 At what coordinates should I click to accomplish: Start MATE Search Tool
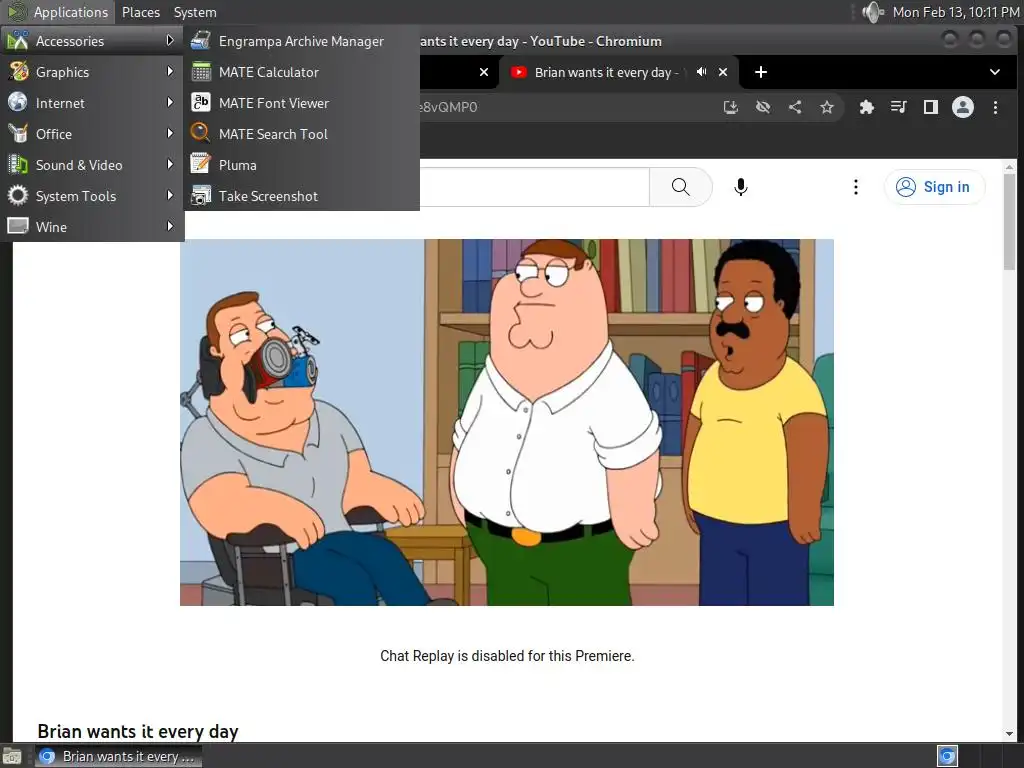(x=301, y=134)
